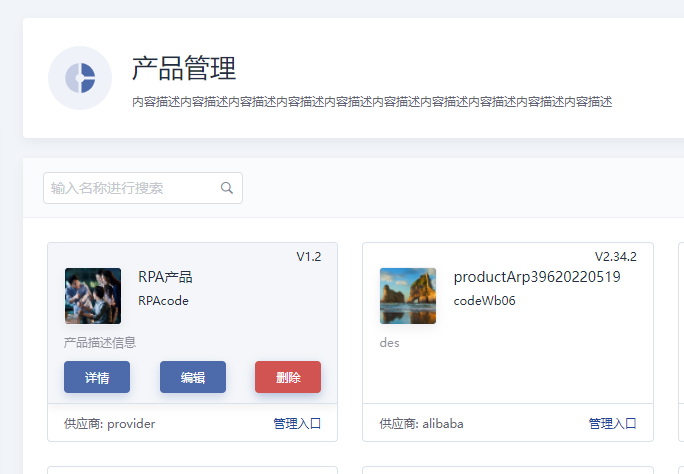Click the 供应商: provider supplier label
Image resolution: width=684 pixels, height=474 pixels.
coord(109,423)
